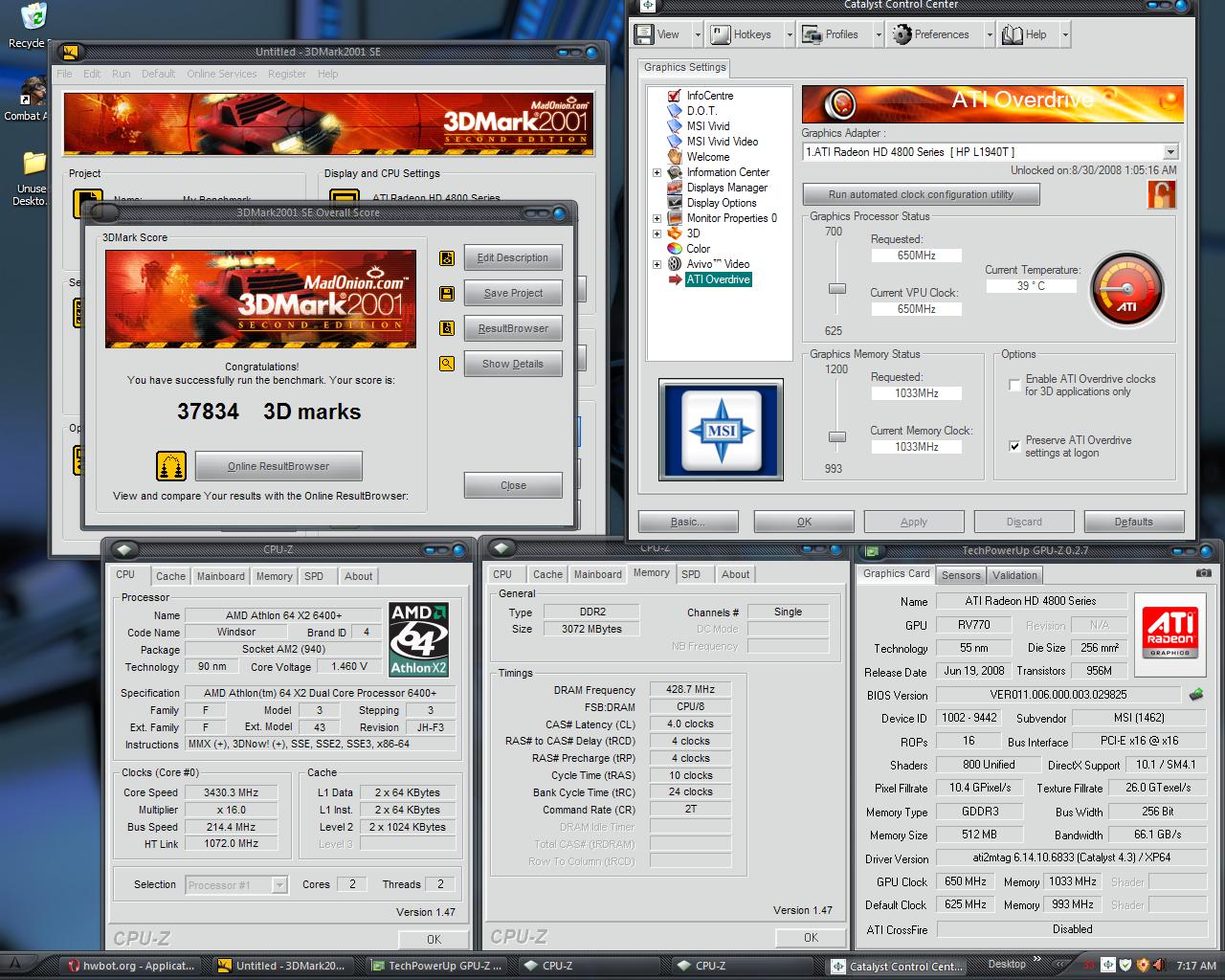The height and width of the screenshot is (980, 1225).
Task: Expand Information Center tree node
Action: click(657, 172)
